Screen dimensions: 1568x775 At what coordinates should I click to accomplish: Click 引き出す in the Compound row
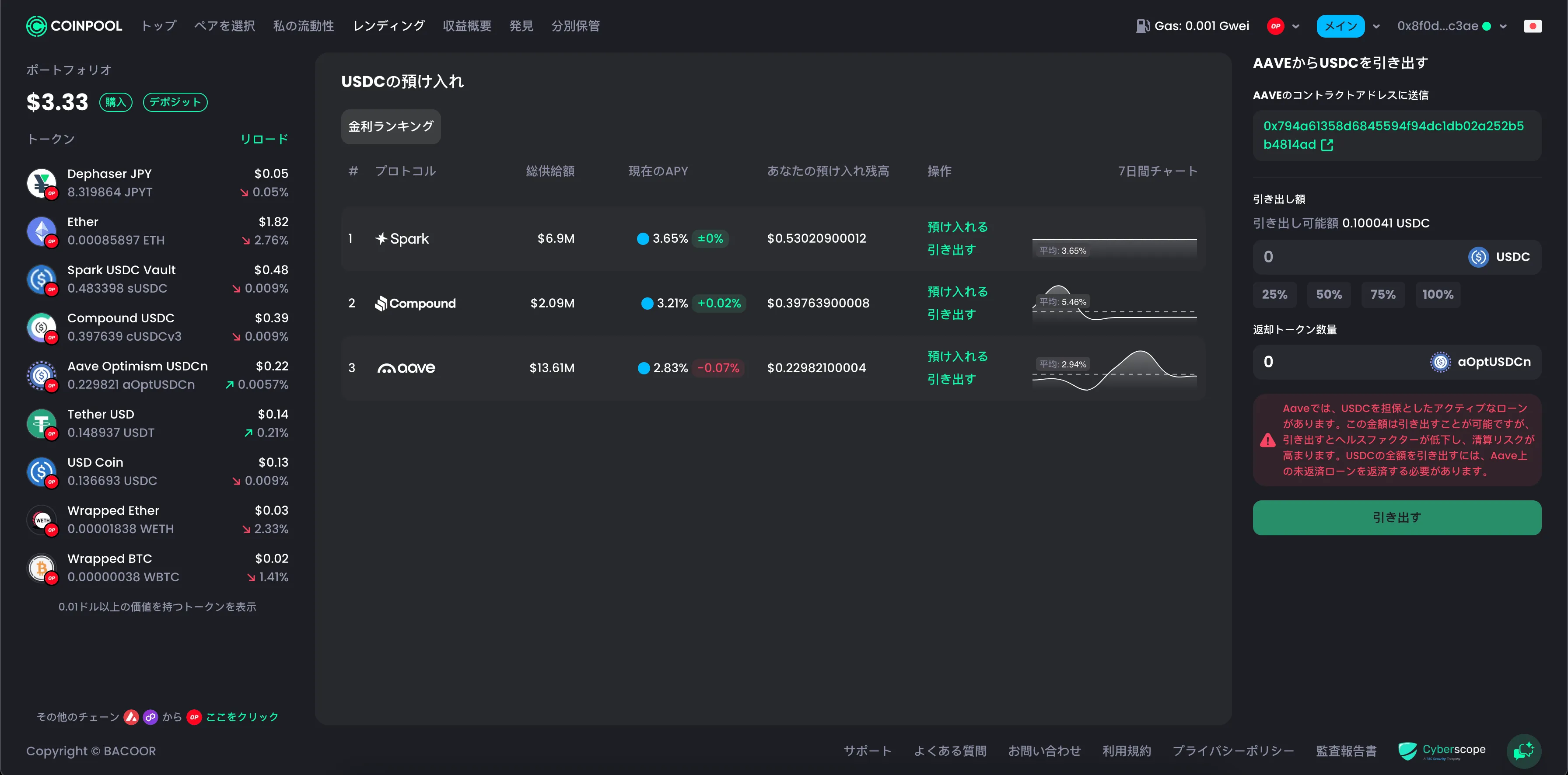(952, 314)
